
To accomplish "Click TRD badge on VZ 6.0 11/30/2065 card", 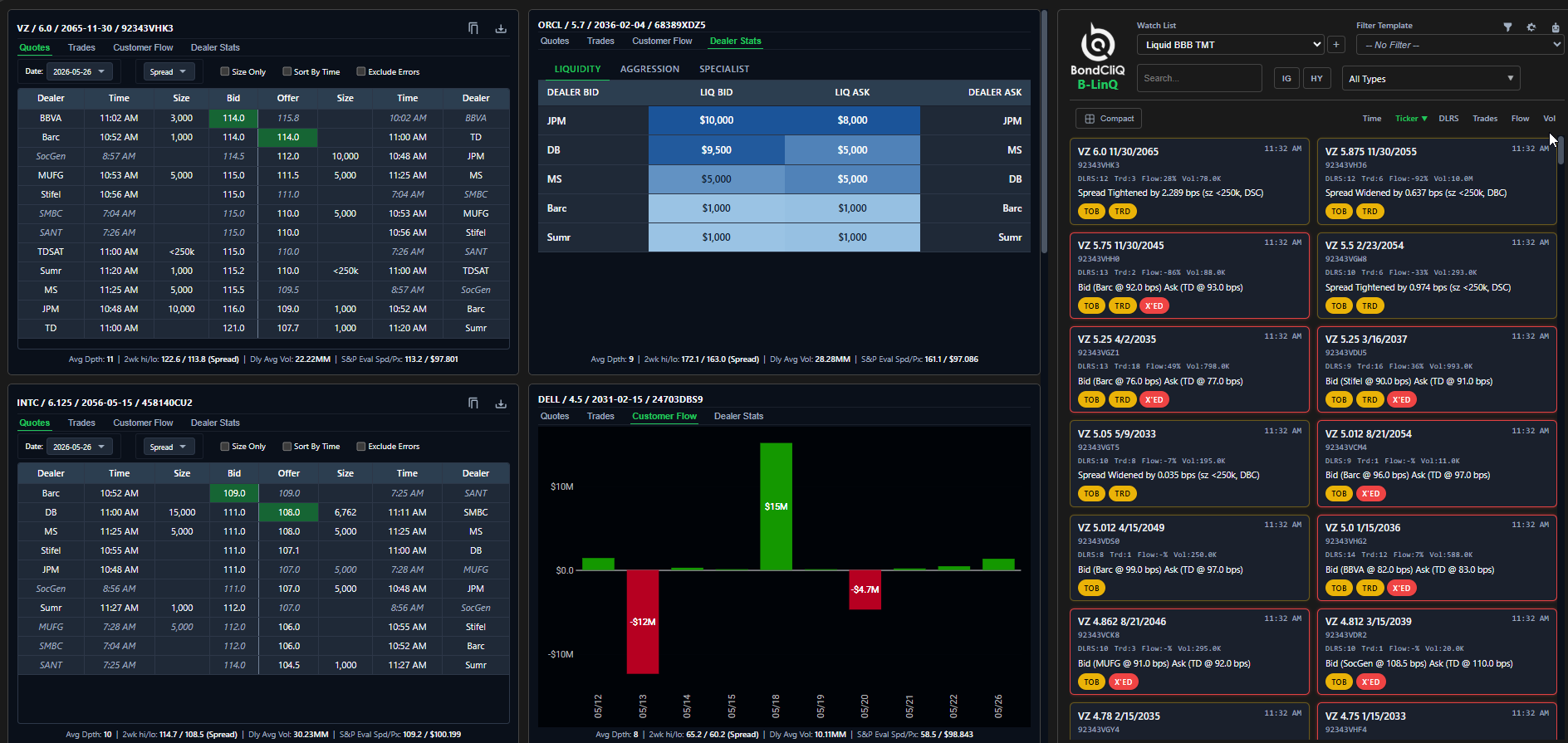I will pos(1122,212).
